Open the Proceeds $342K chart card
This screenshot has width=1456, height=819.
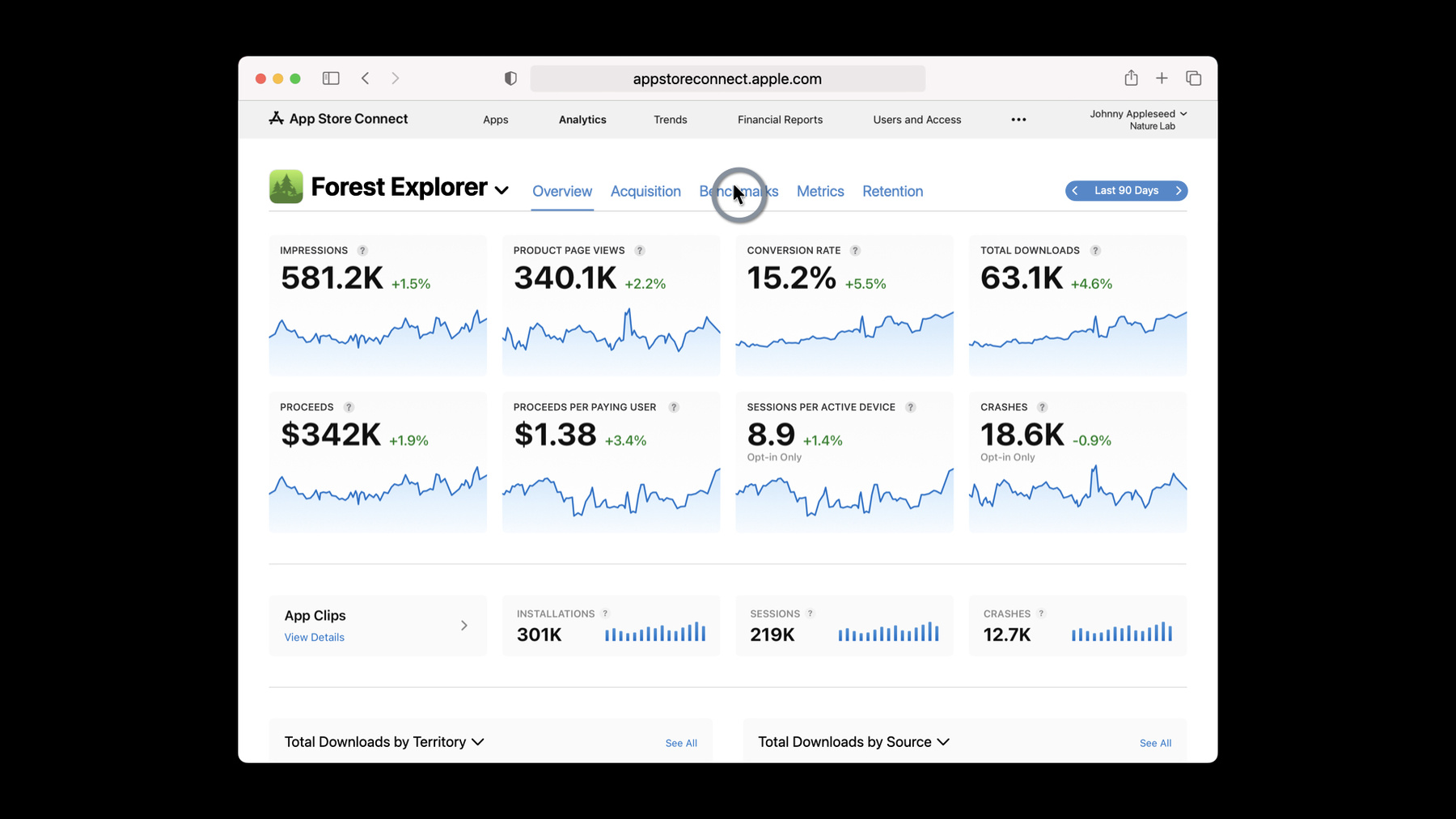click(378, 462)
